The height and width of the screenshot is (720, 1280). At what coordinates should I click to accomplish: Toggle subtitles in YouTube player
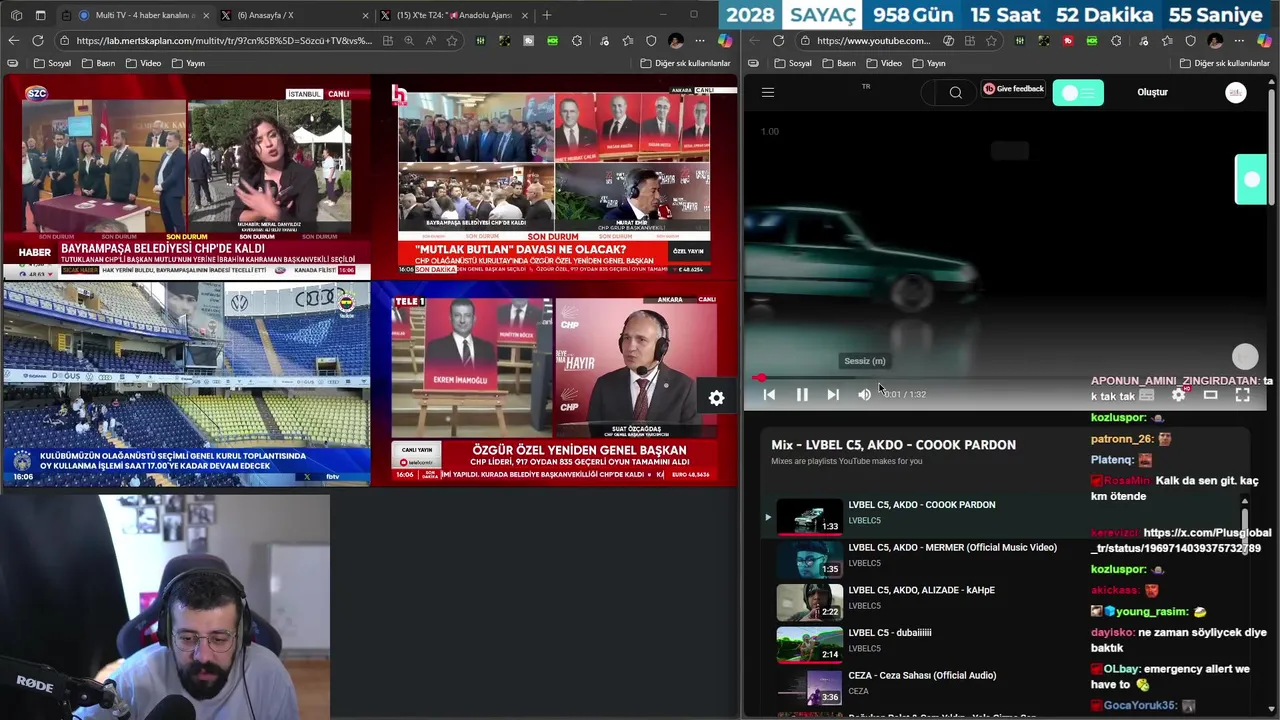coord(1146,395)
